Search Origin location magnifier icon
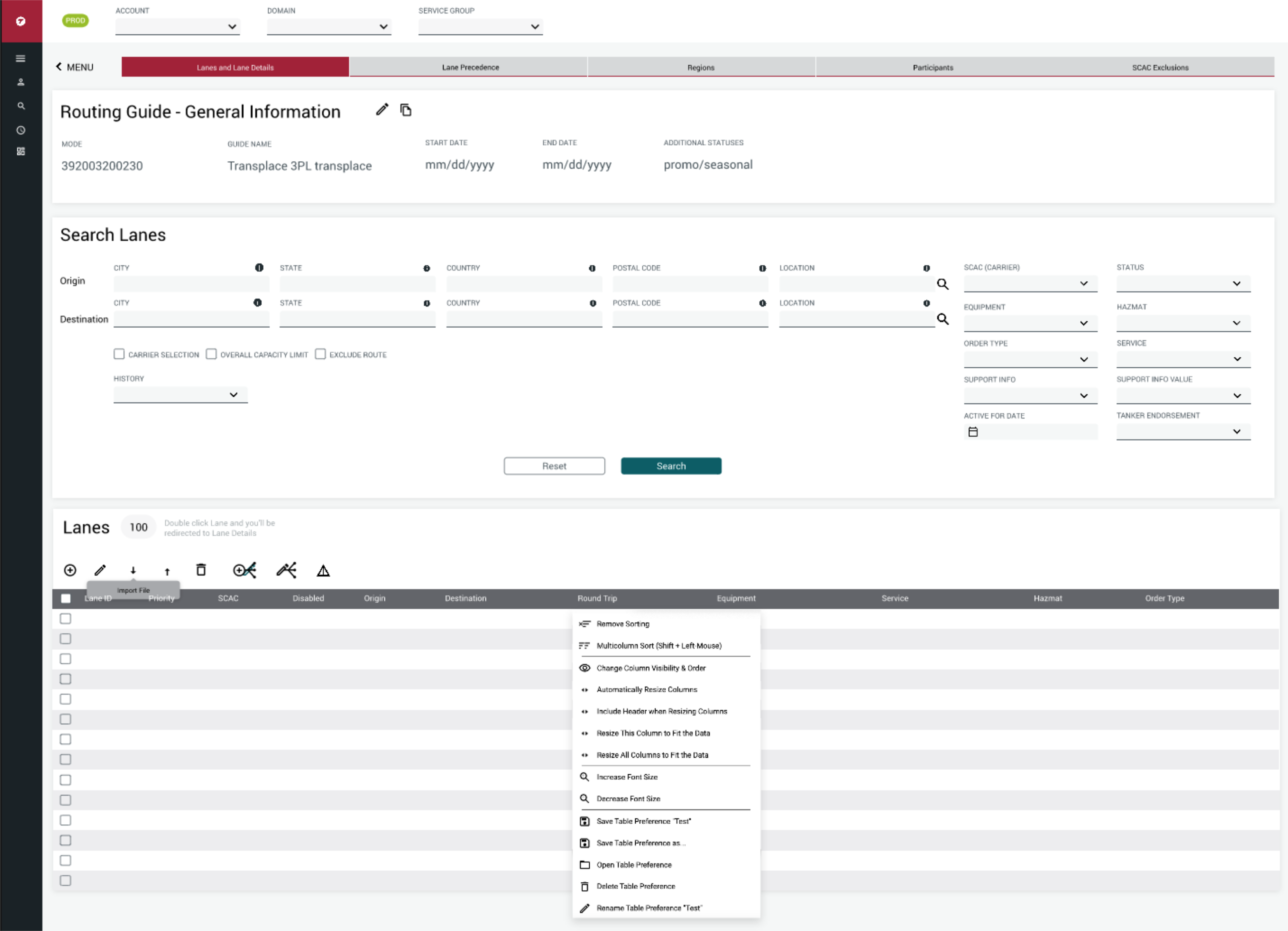Viewport: 1288px width, 931px height. (943, 284)
